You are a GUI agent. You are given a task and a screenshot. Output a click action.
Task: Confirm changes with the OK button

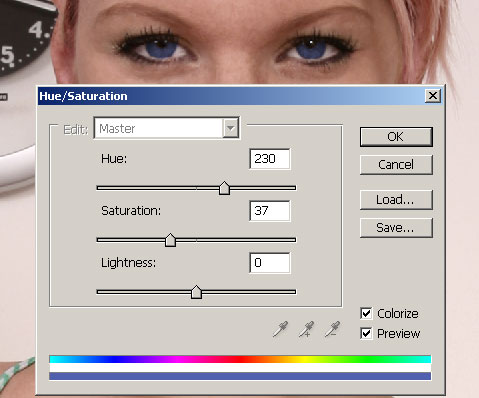click(x=396, y=137)
